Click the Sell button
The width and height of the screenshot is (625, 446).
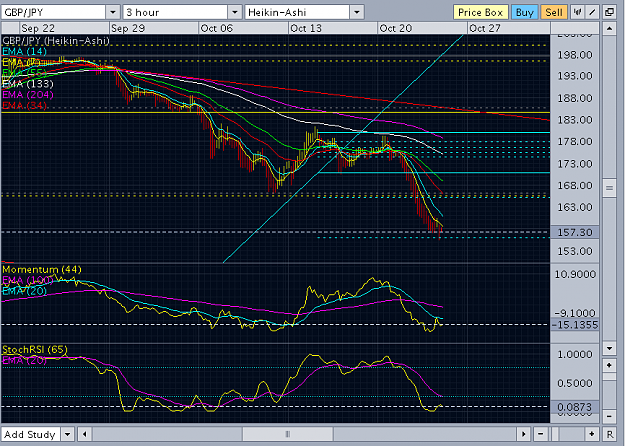point(554,12)
